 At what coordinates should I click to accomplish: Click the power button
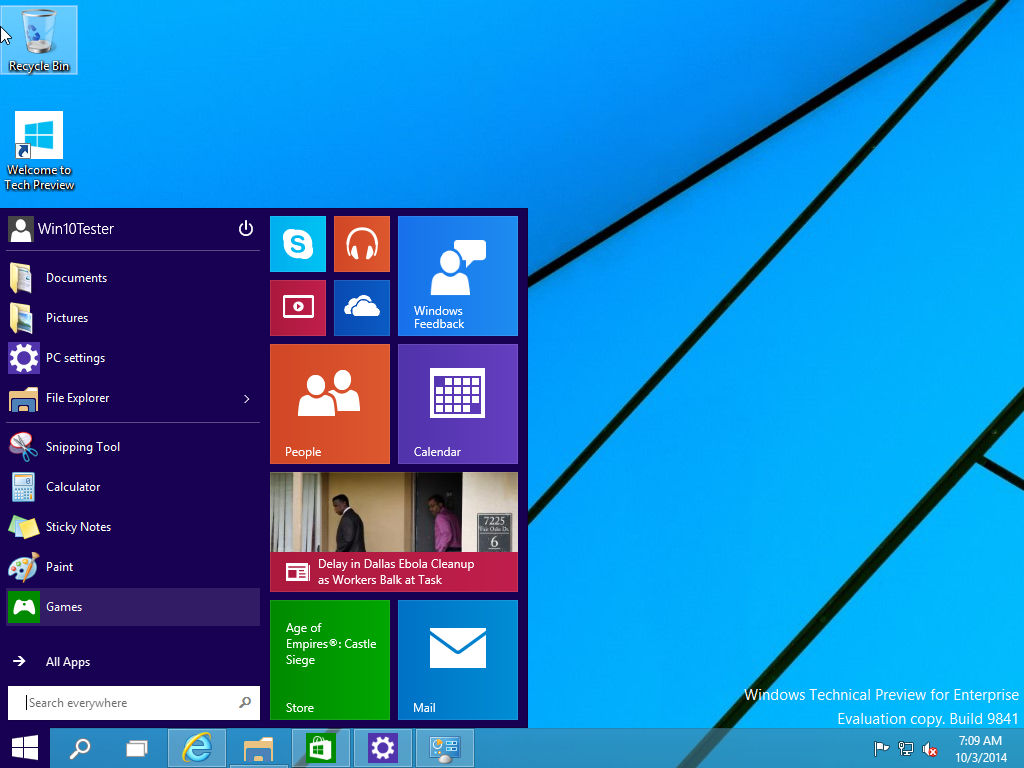pos(245,228)
